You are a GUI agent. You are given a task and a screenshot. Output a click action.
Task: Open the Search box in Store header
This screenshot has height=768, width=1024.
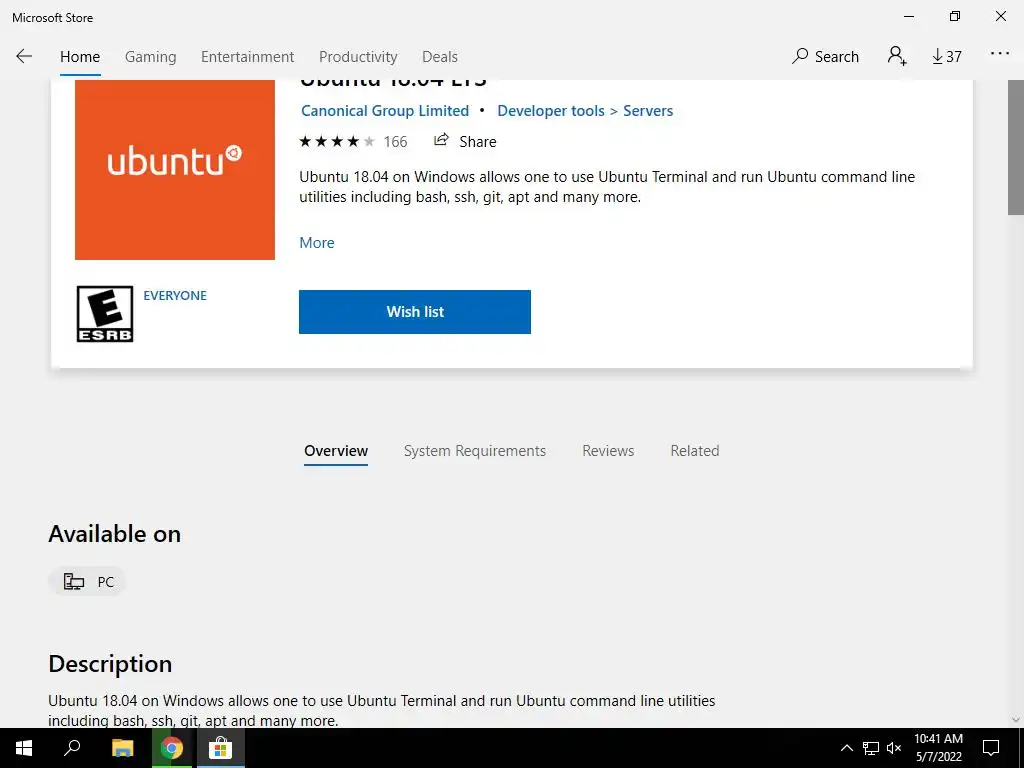(x=825, y=57)
